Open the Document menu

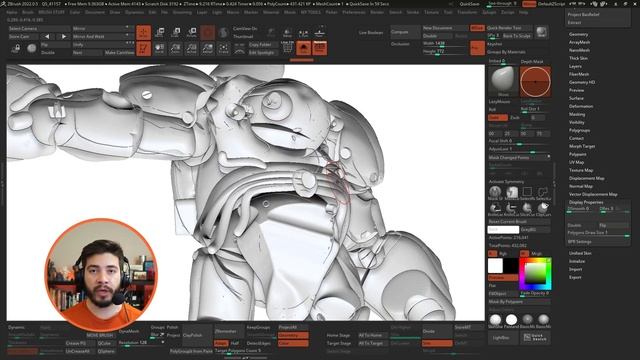95,12
